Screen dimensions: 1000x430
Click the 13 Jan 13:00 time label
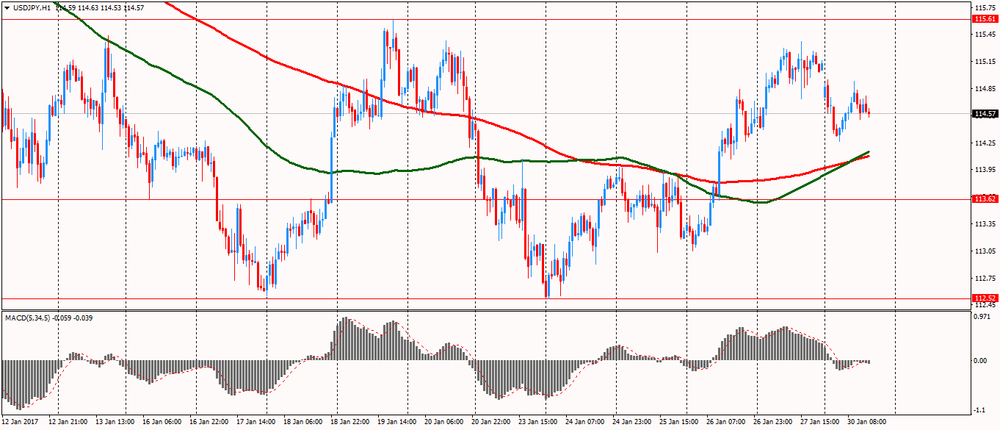click(x=117, y=422)
